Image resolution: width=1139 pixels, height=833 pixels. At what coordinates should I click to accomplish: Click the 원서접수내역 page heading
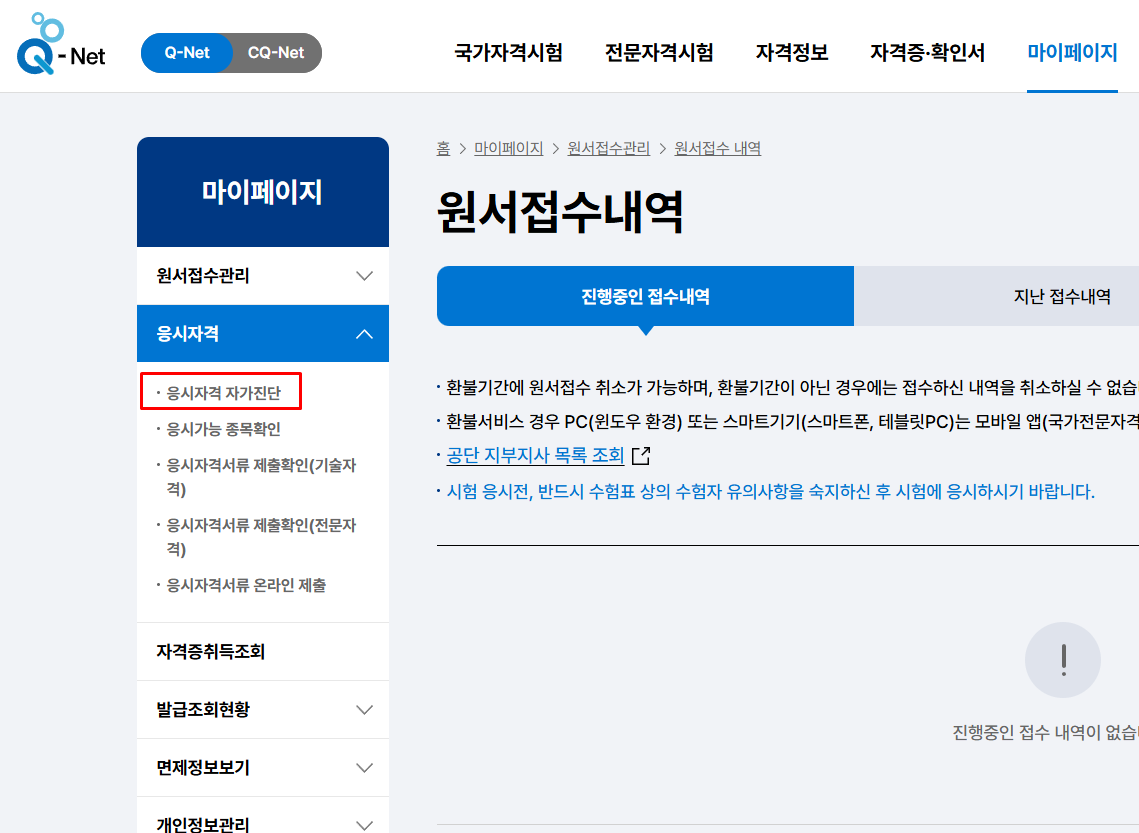click(x=560, y=212)
